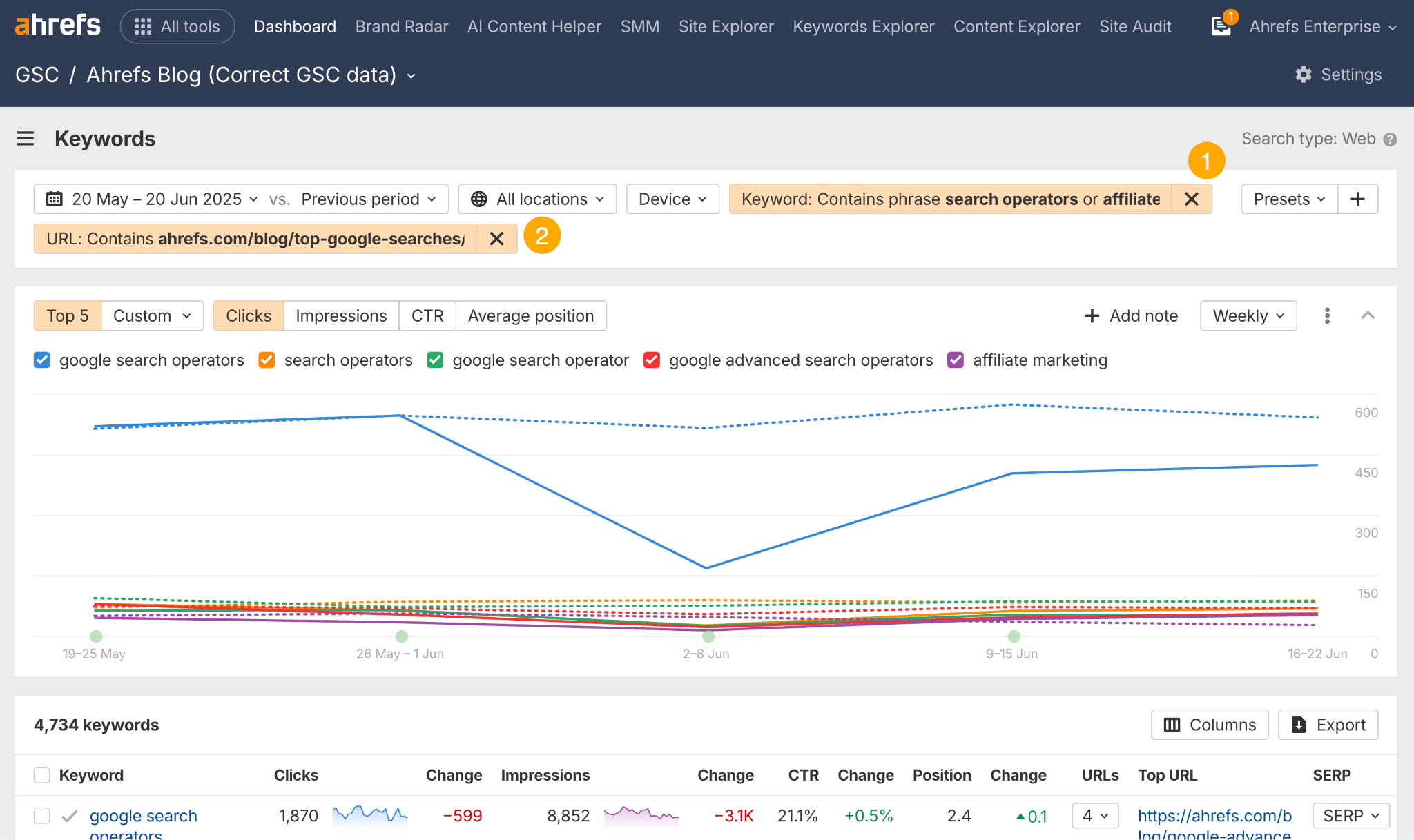Add a new preset with the plus icon

(x=1357, y=199)
